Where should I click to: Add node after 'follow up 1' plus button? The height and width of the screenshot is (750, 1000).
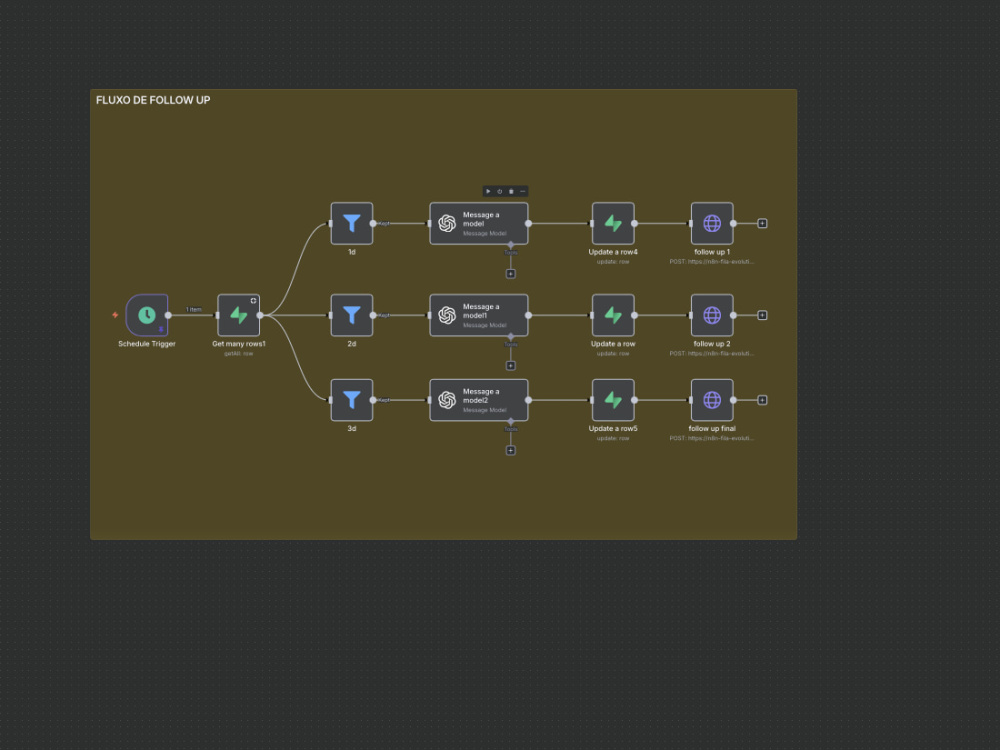762,223
